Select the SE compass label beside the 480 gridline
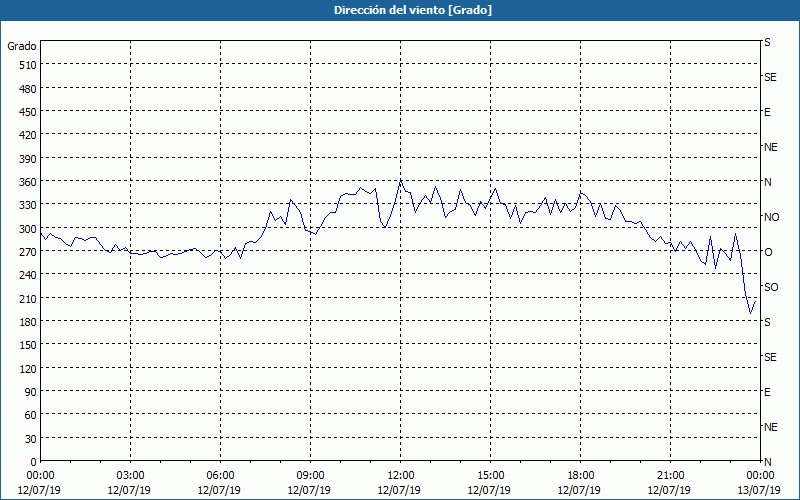This screenshot has width=800, height=500. pos(770,77)
